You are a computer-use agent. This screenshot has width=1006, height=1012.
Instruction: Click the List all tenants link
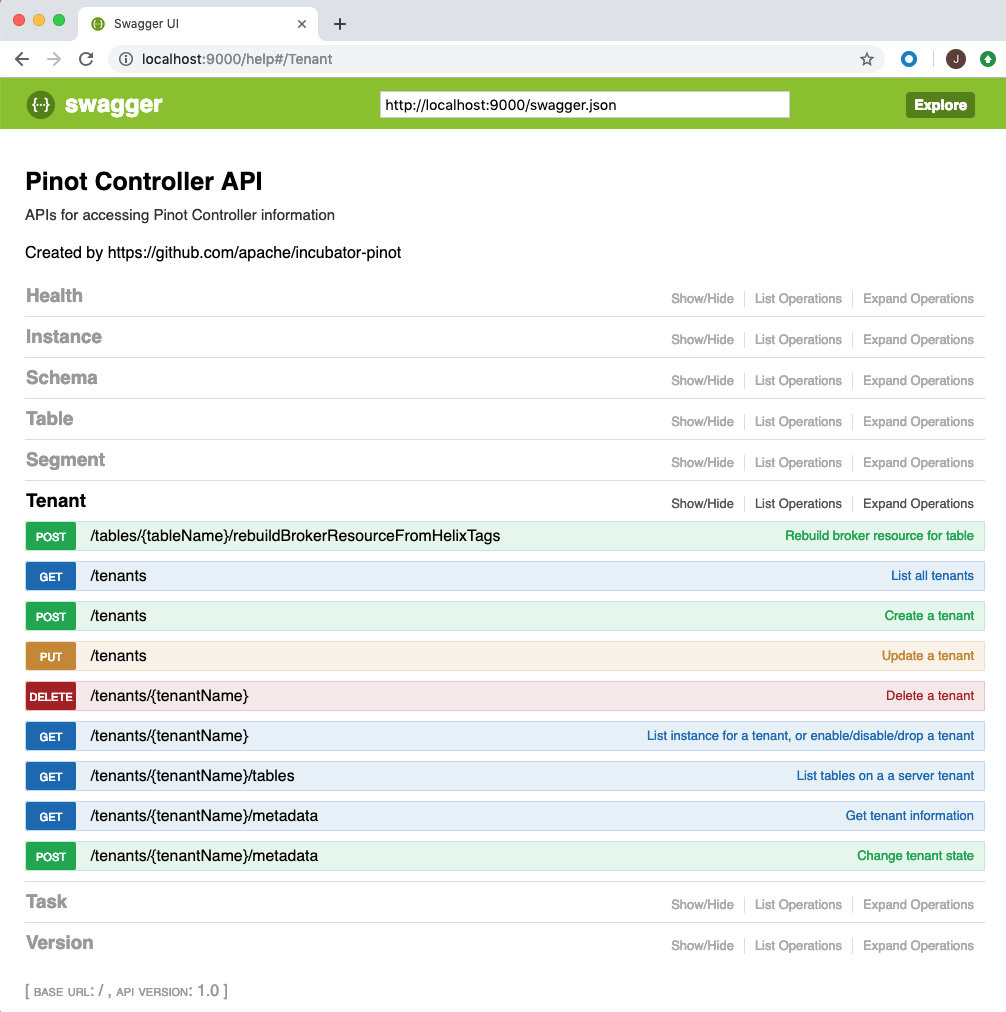[932, 576]
